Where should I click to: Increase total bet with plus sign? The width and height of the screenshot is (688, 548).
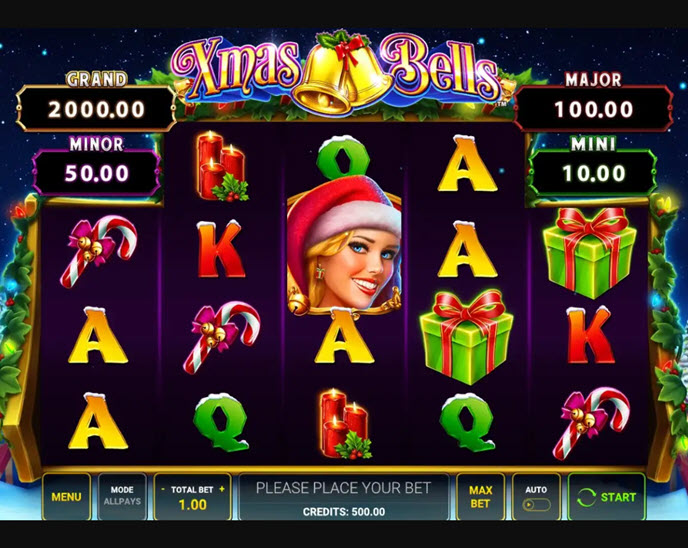coord(222,489)
